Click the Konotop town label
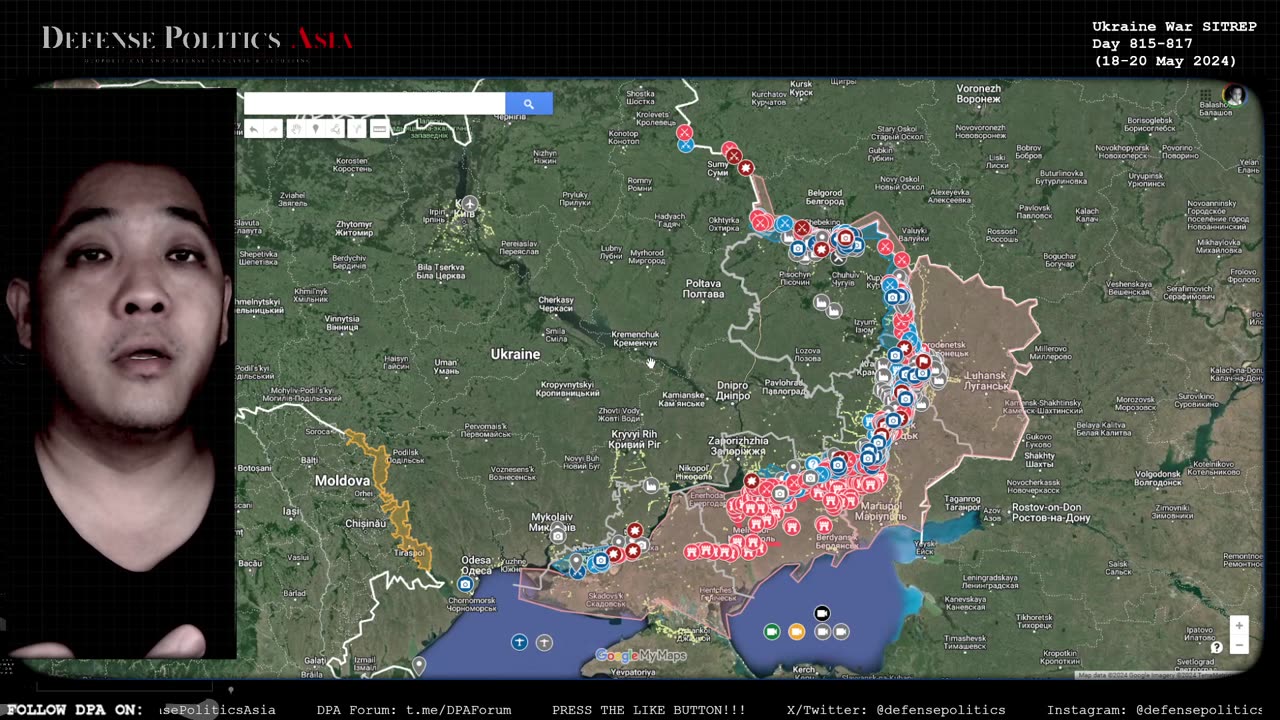Image resolution: width=1280 pixels, height=720 pixels. click(x=623, y=138)
